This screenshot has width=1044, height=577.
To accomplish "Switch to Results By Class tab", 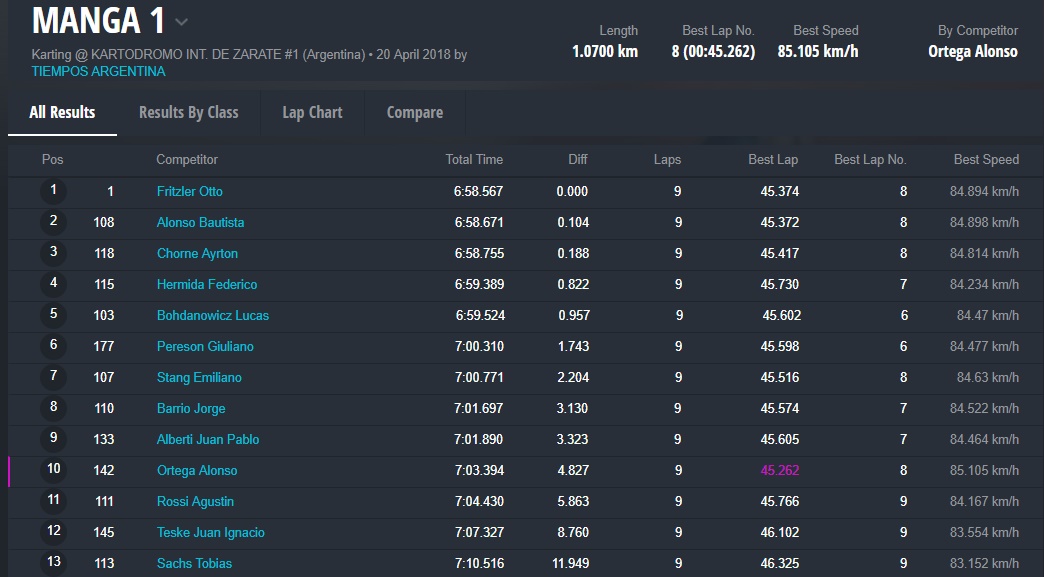I will click(188, 112).
